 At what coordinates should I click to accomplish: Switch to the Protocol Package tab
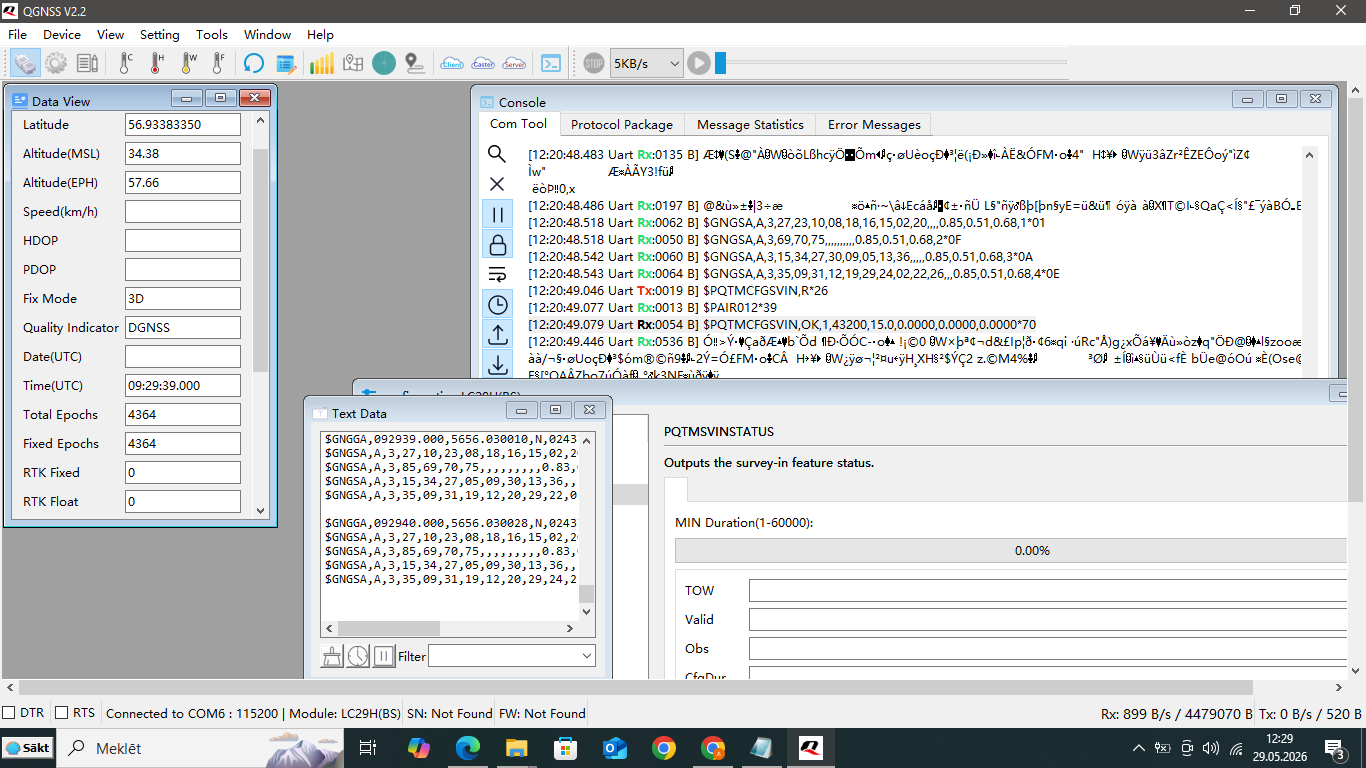coord(622,125)
